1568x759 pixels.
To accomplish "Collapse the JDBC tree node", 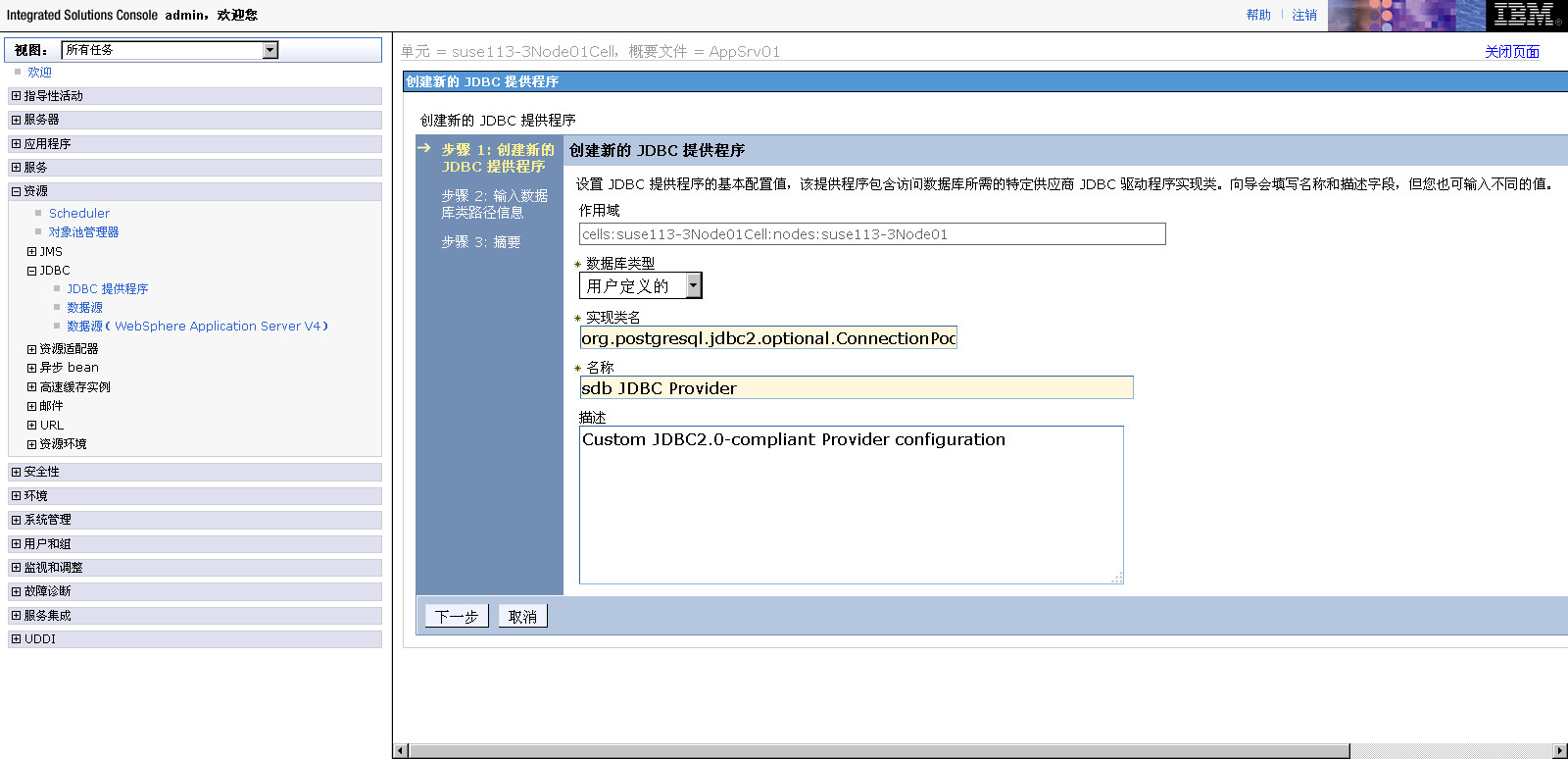I will coord(31,271).
